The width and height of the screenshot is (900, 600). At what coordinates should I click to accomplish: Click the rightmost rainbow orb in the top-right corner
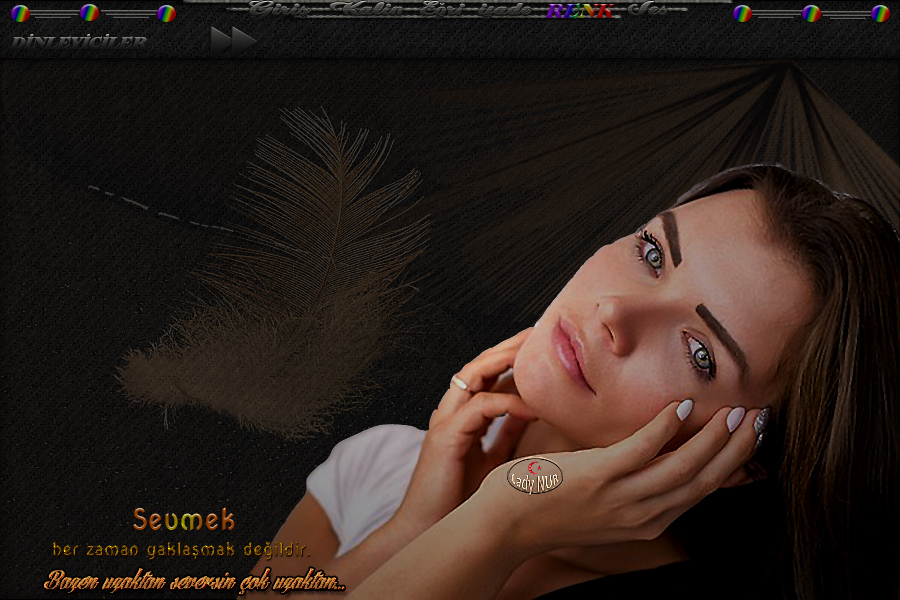880,13
